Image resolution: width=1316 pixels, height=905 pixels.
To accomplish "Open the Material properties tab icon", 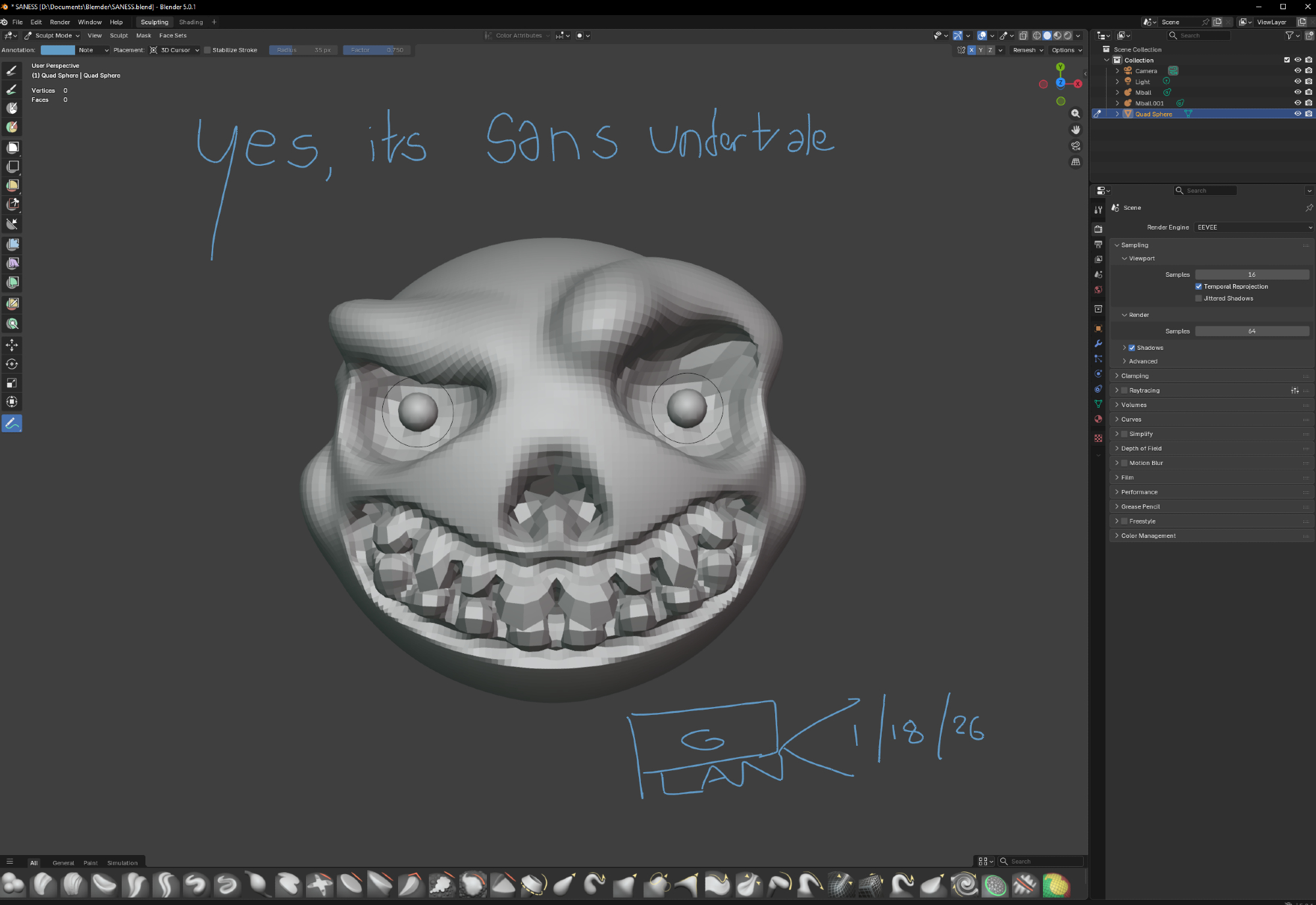I will [x=1098, y=420].
